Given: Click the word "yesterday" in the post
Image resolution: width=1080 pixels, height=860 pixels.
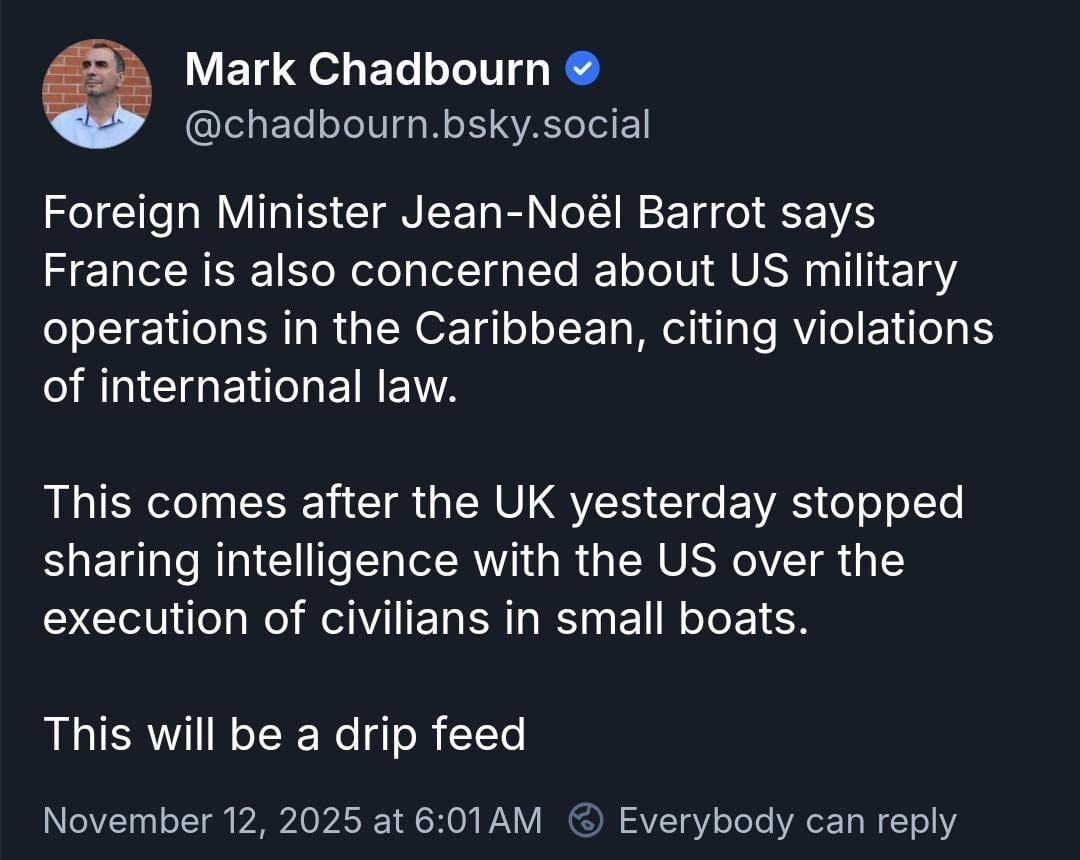Looking at the screenshot, I should [x=673, y=503].
